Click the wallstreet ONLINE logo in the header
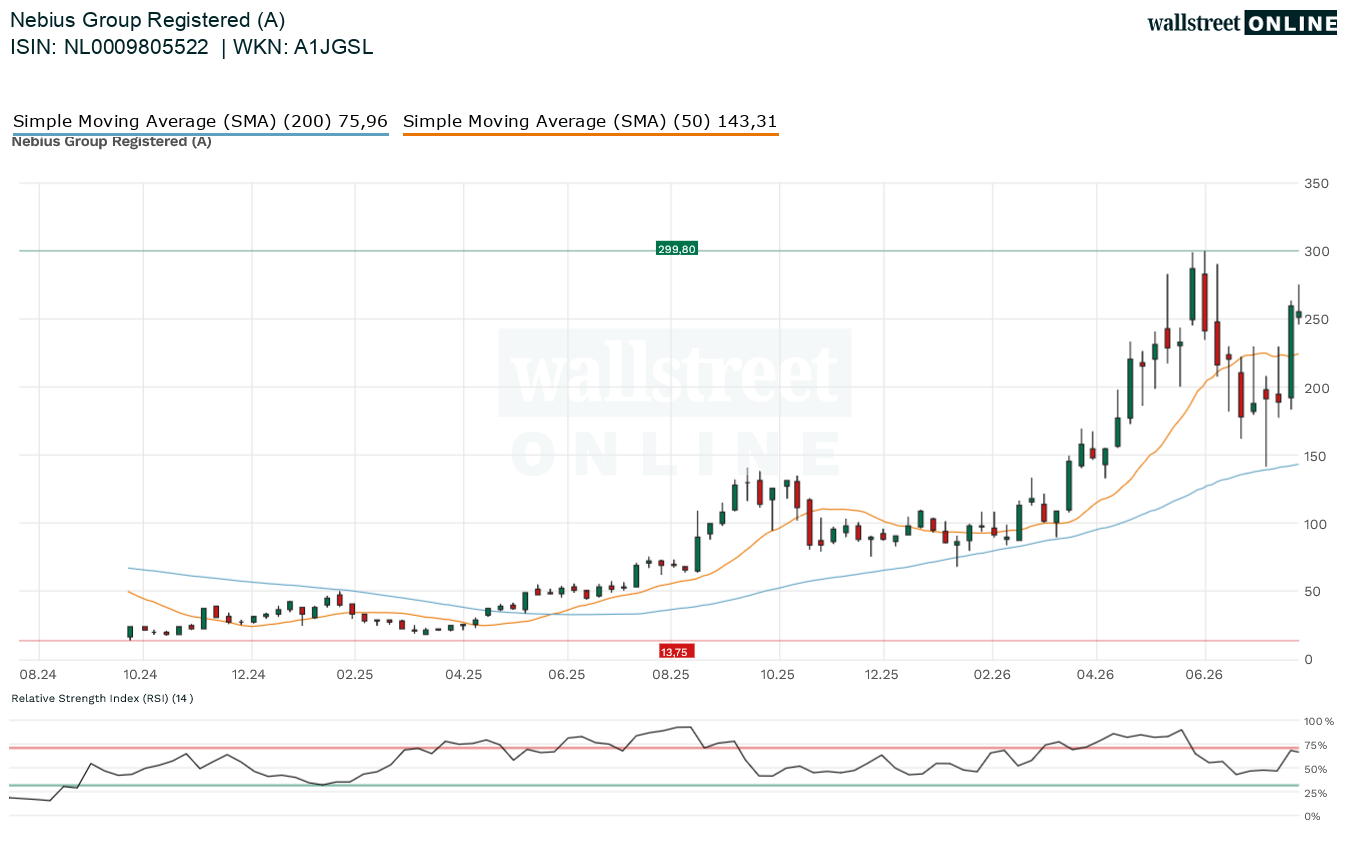The width and height of the screenshot is (1349, 843). 1242,24
